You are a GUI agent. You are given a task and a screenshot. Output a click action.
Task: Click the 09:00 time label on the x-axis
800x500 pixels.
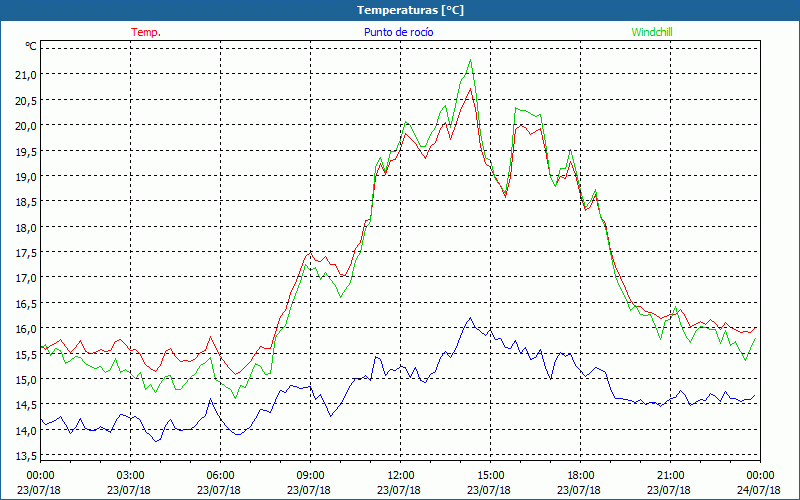tap(310, 475)
